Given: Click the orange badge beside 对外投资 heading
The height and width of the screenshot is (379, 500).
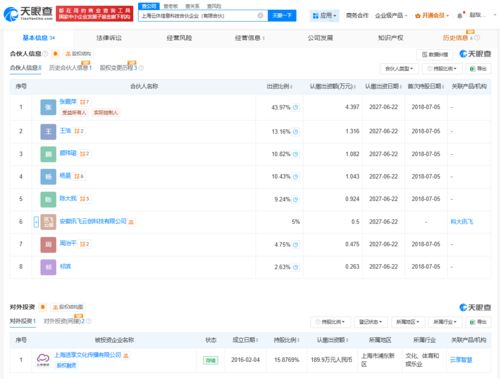Looking at the screenshot, I should [42, 307].
